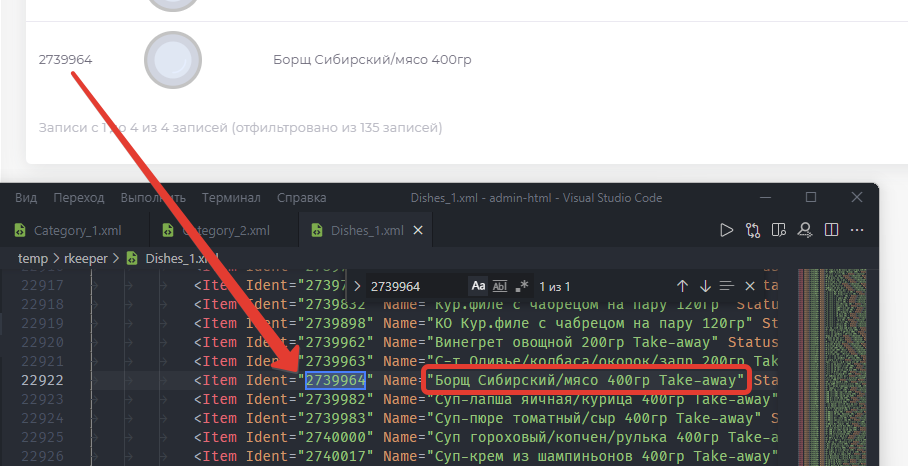Split the editor with the layout icon
The height and width of the screenshot is (466, 908).
[x=831, y=231]
